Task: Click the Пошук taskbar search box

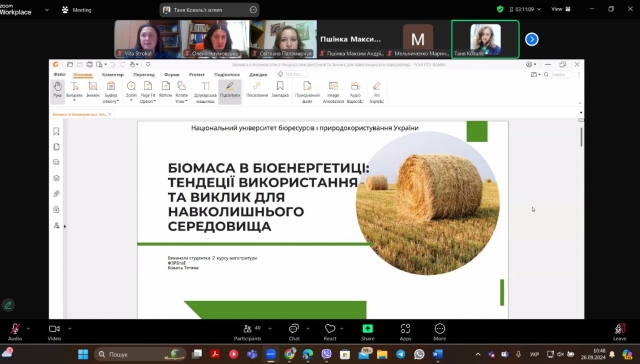Action: coord(140,354)
